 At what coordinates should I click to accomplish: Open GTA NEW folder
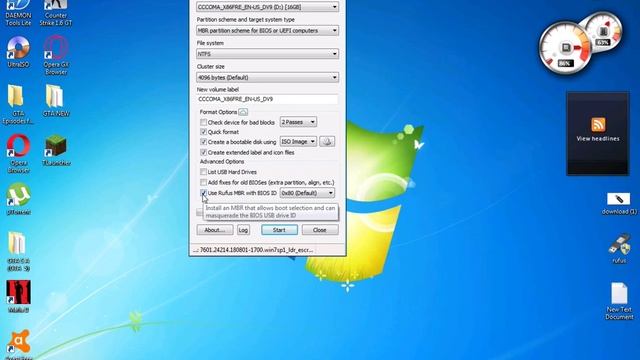tap(56, 101)
